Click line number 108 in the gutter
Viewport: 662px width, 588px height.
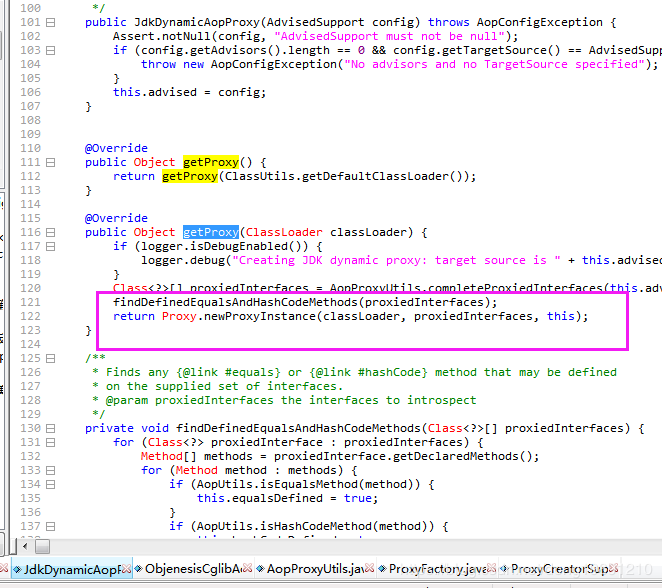pos(30,120)
